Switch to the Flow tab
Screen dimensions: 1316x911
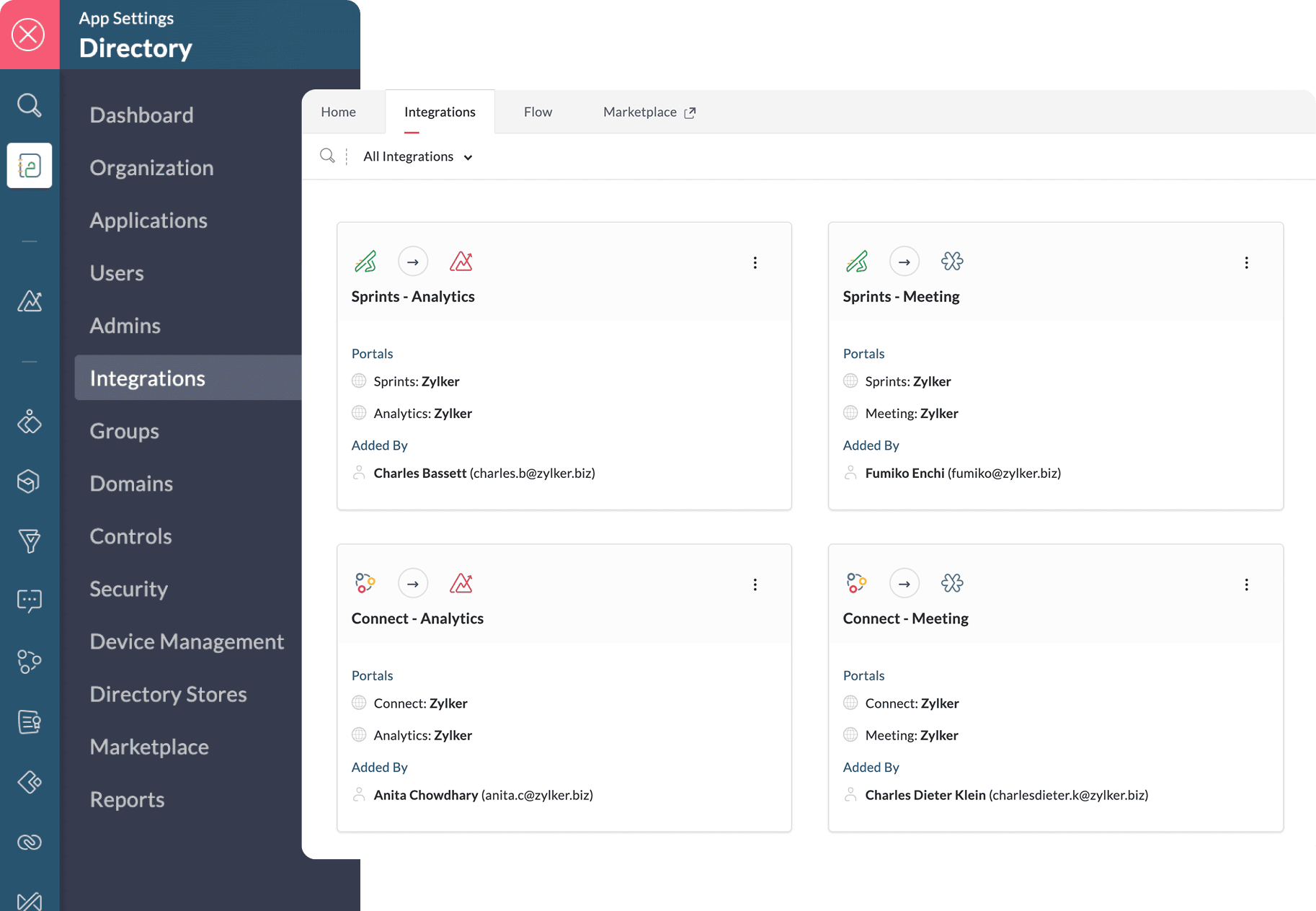(538, 112)
